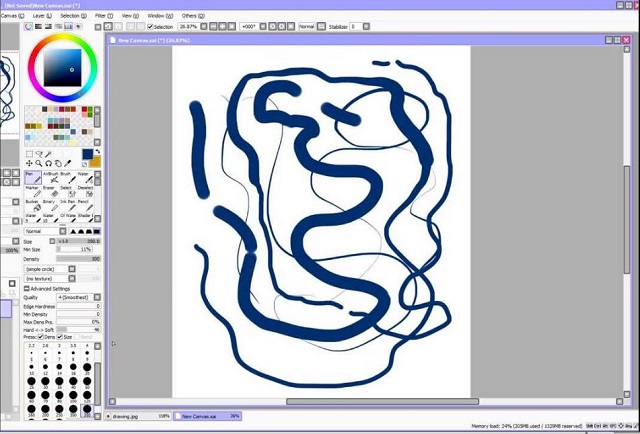The height and width of the screenshot is (434, 640).
Task: Click the dark blue foreground color swatch
Action: 87,155
